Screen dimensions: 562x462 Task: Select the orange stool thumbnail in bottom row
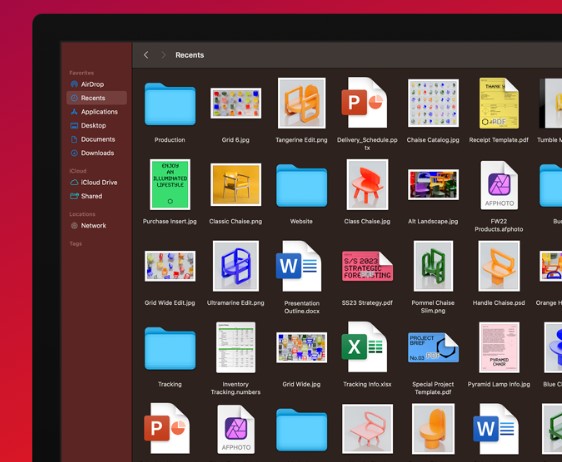point(433,429)
